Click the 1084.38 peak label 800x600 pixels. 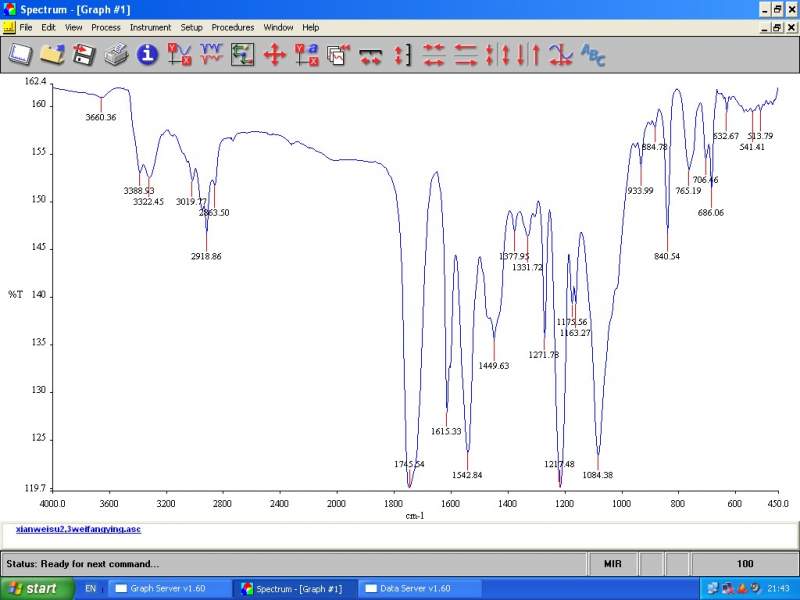tap(597, 475)
